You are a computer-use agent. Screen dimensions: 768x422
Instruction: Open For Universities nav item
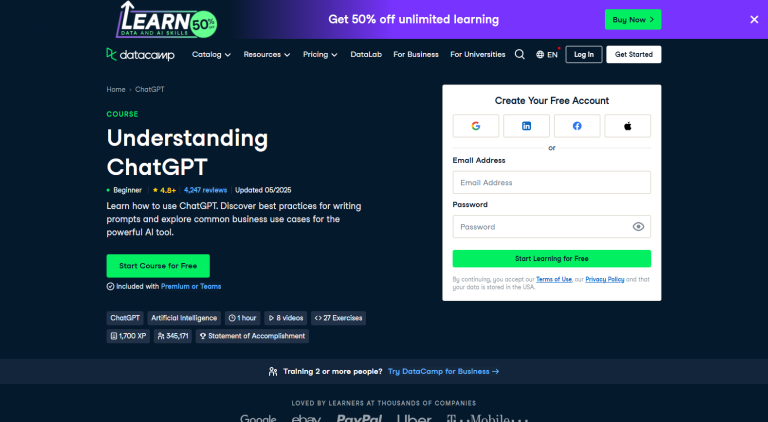pyautogui.click(x=478, y=54)
